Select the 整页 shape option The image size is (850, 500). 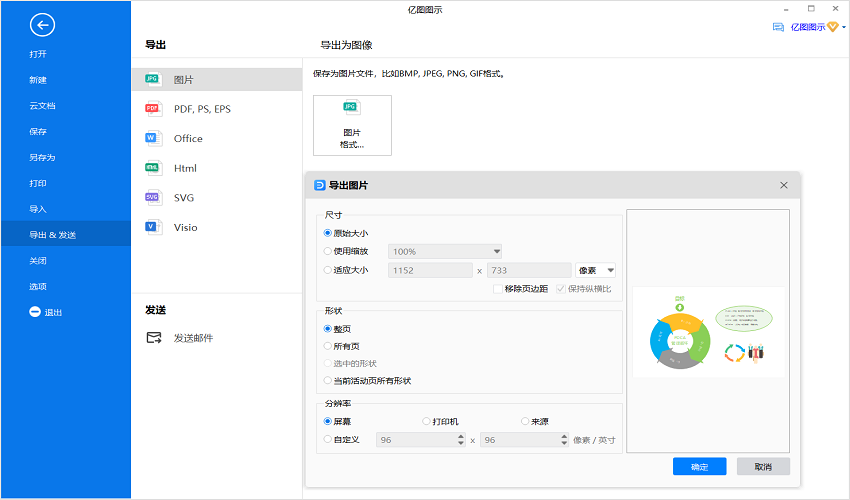point(327,329)
